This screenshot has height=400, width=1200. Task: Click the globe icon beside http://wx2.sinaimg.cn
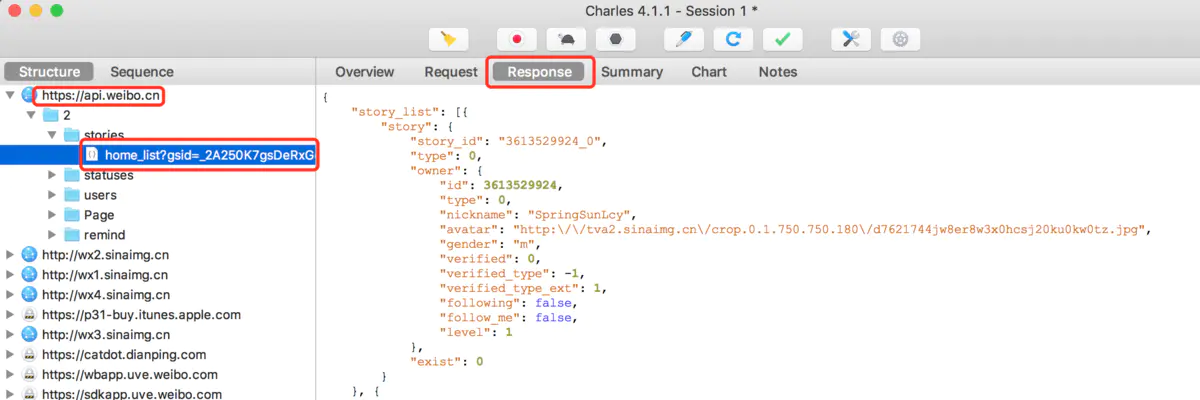point(29,255)
